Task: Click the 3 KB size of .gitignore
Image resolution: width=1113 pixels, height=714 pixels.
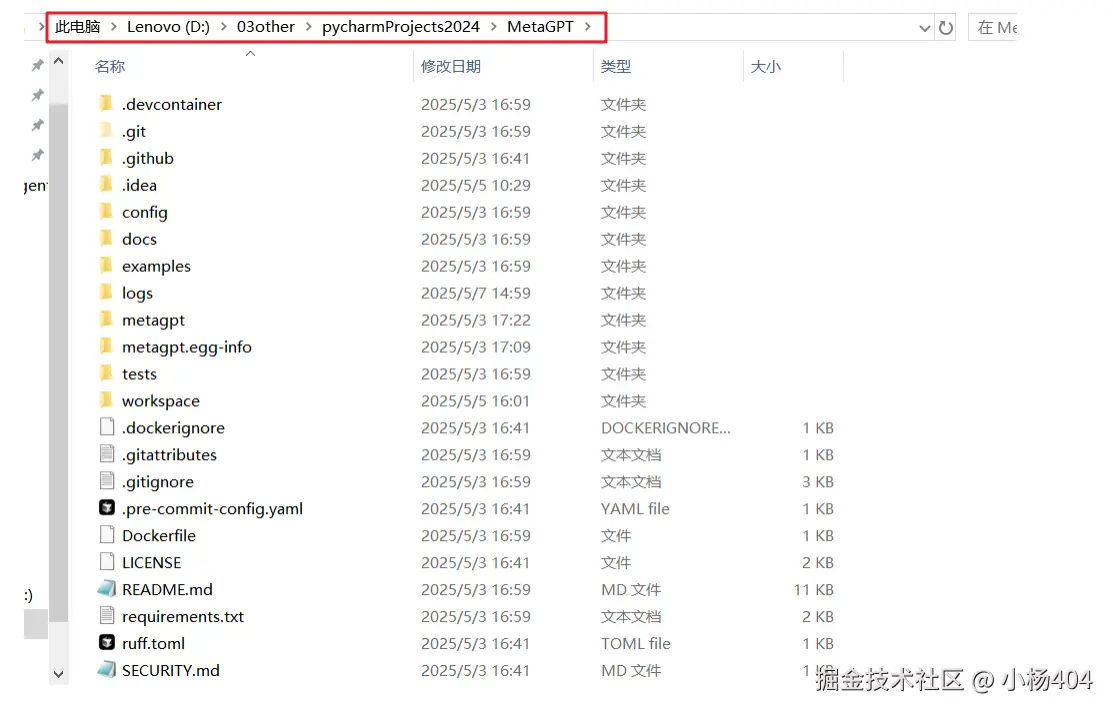Action: [818, 482]
